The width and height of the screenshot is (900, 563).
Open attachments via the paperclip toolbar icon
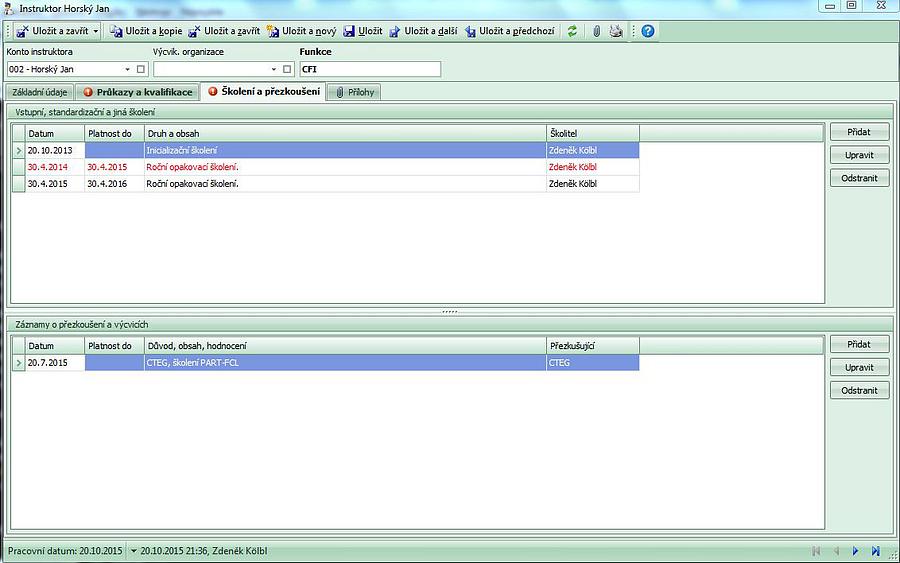tap(596, 31)
